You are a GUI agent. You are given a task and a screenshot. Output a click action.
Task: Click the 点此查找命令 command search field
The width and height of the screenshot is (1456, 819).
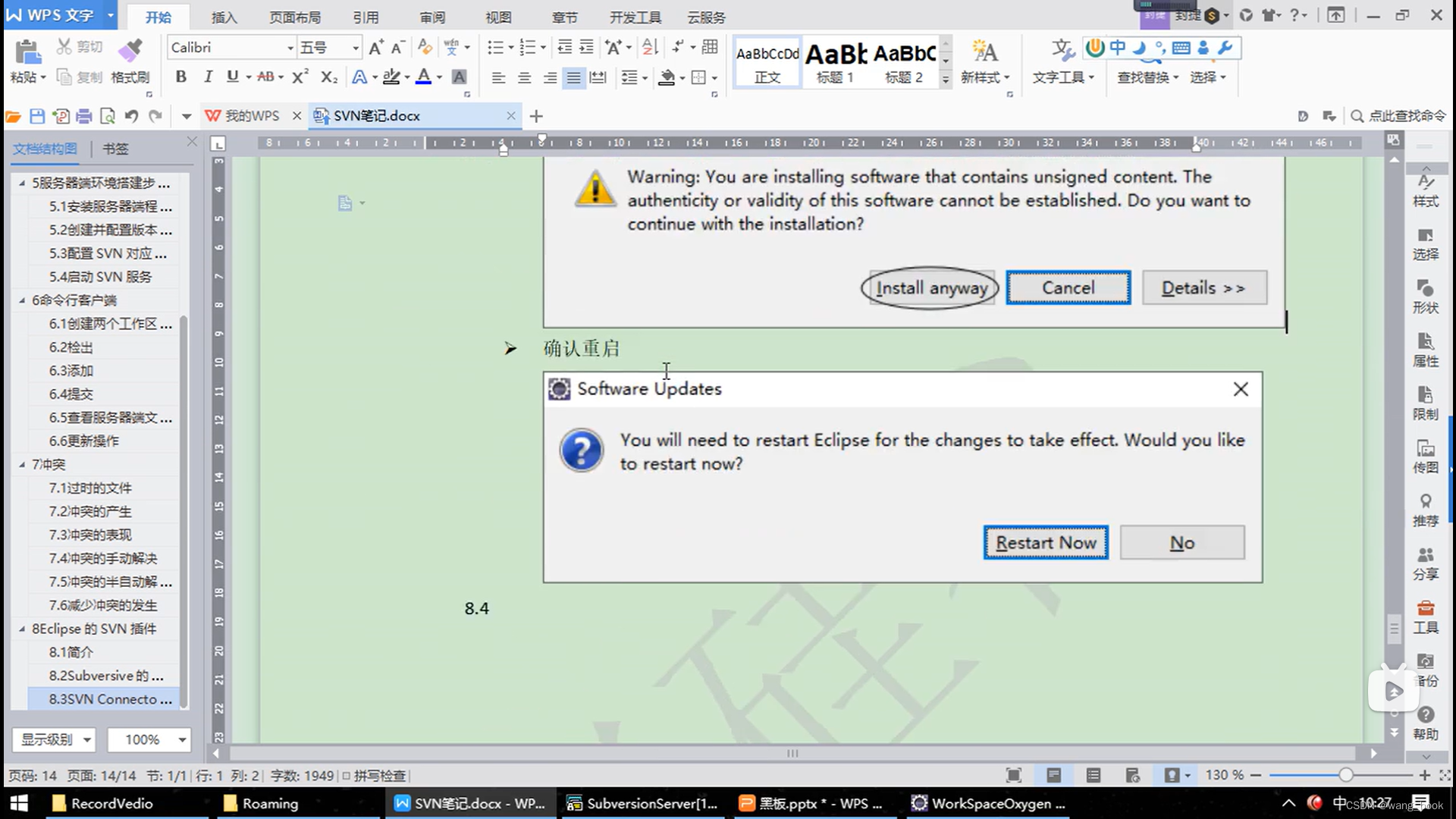[x=1399, y=116]
